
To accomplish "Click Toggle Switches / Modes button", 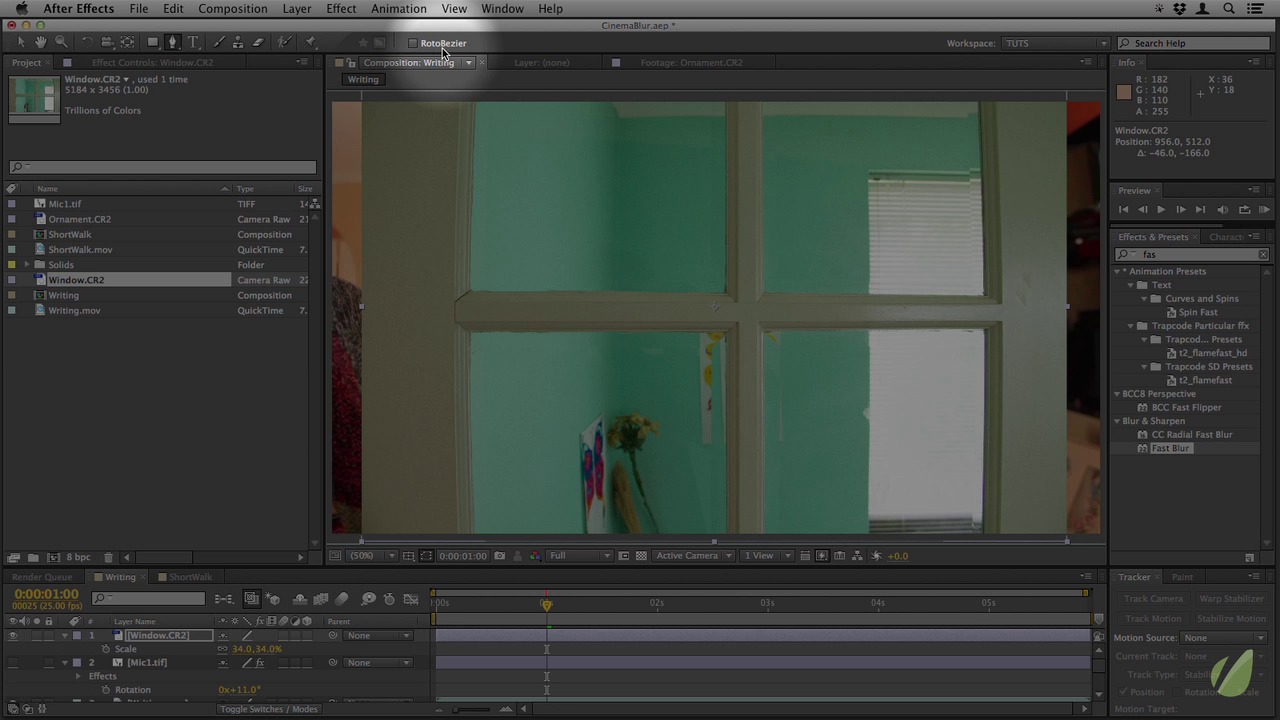I will 268,709.
